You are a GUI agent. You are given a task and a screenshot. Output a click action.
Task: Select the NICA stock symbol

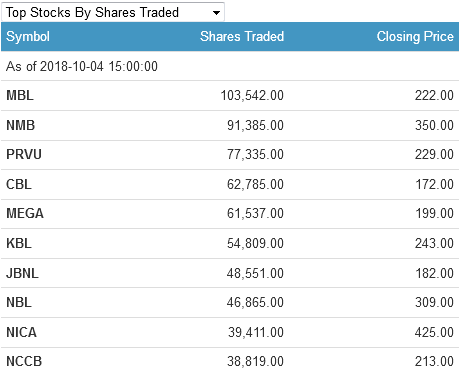coord(21,332)
